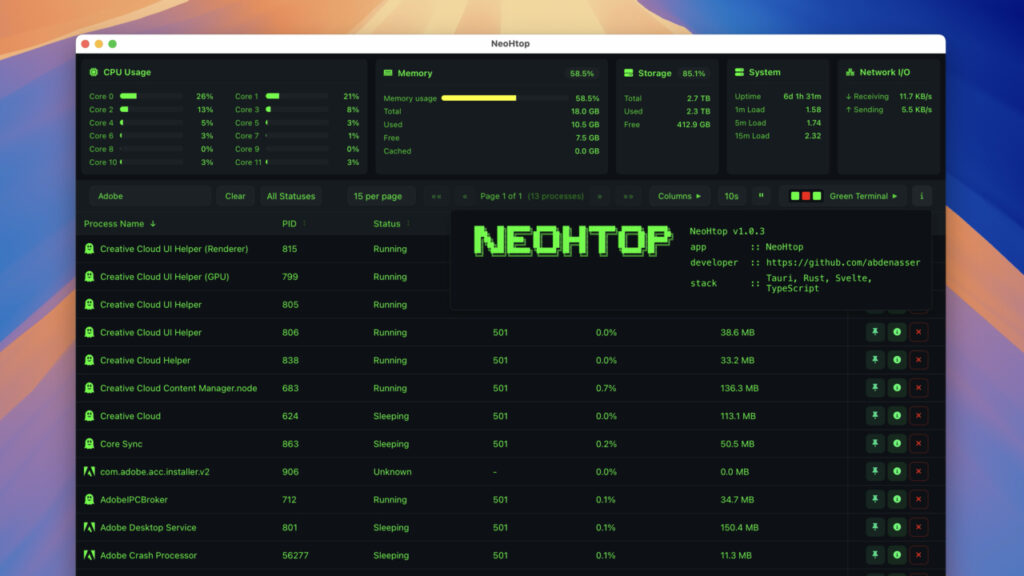Clear the Adobe search filter
The height and width of the screenshot is (576, 1024).
coord(236,196)
